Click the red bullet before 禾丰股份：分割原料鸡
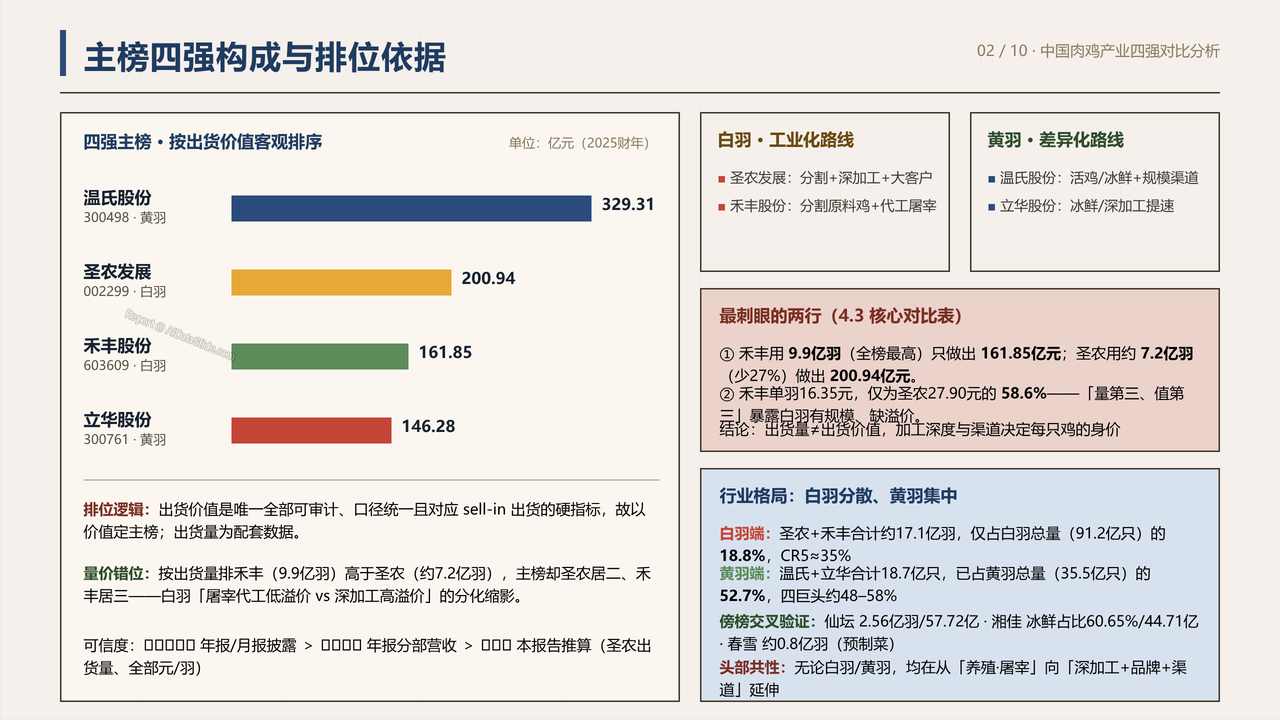 pos(722,207)
